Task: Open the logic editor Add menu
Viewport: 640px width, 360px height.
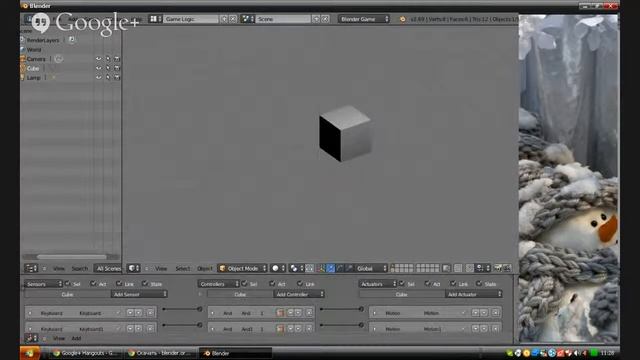Action: [x=76, y=338]
